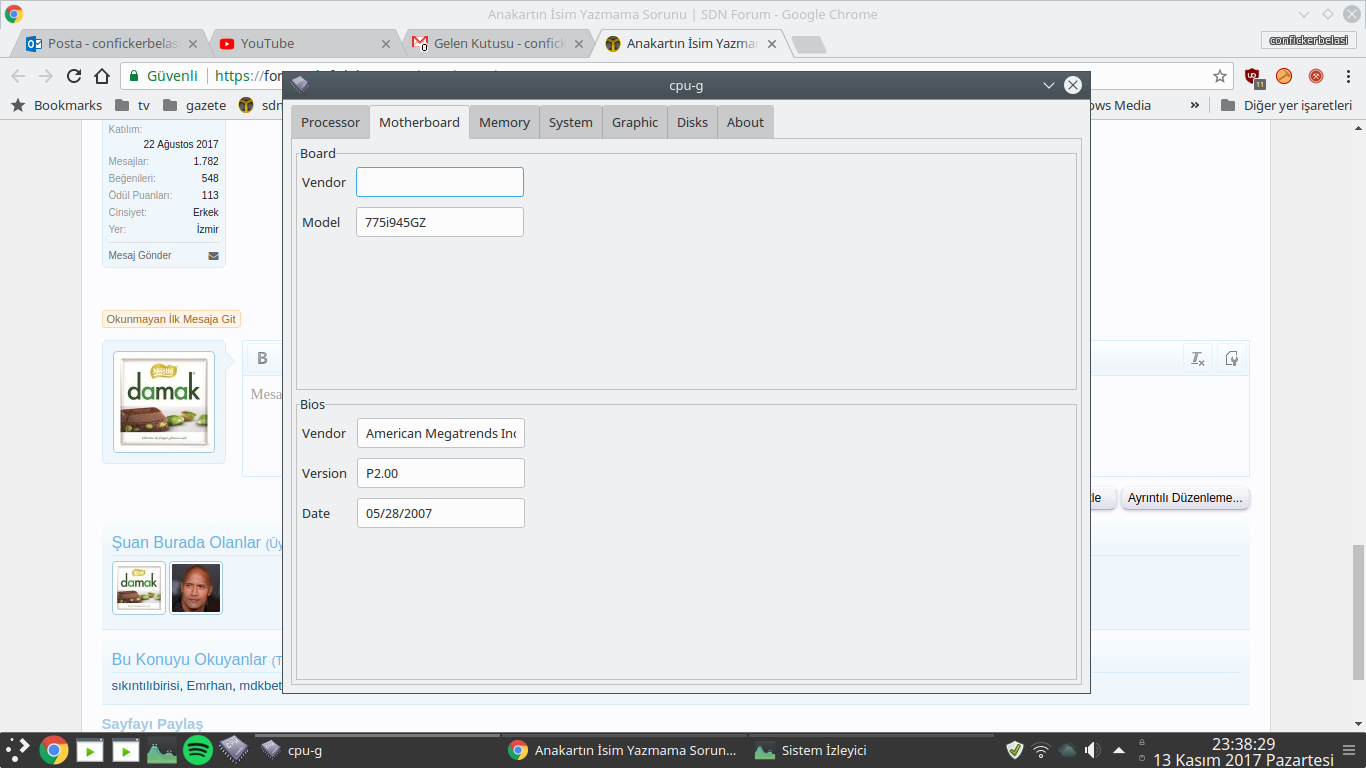
Task: Click the mail envelope icon beside Mesaj Gönder
Action: (x=213, y=256)
